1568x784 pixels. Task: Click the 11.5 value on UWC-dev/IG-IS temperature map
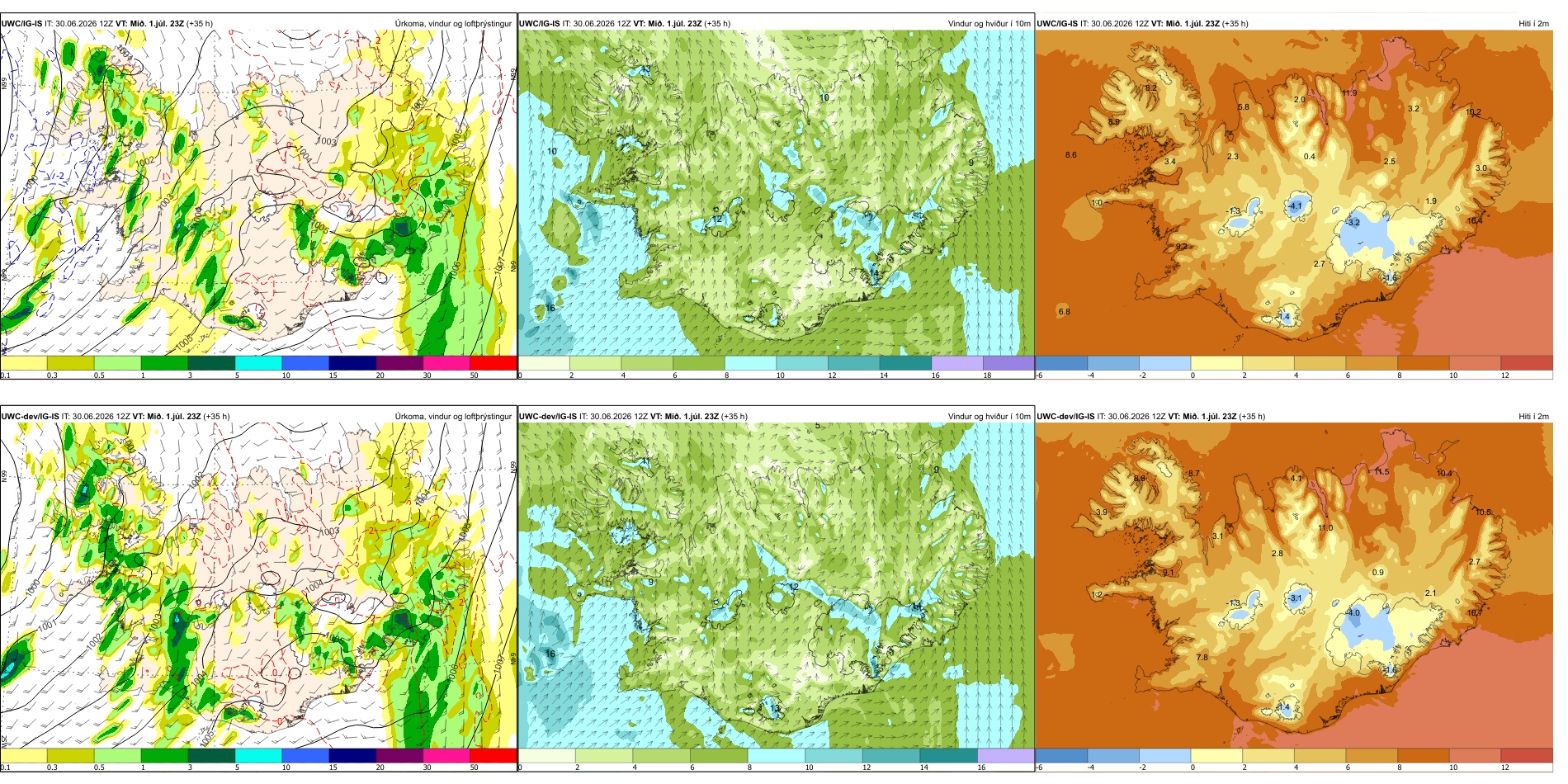coord(1382,471)
